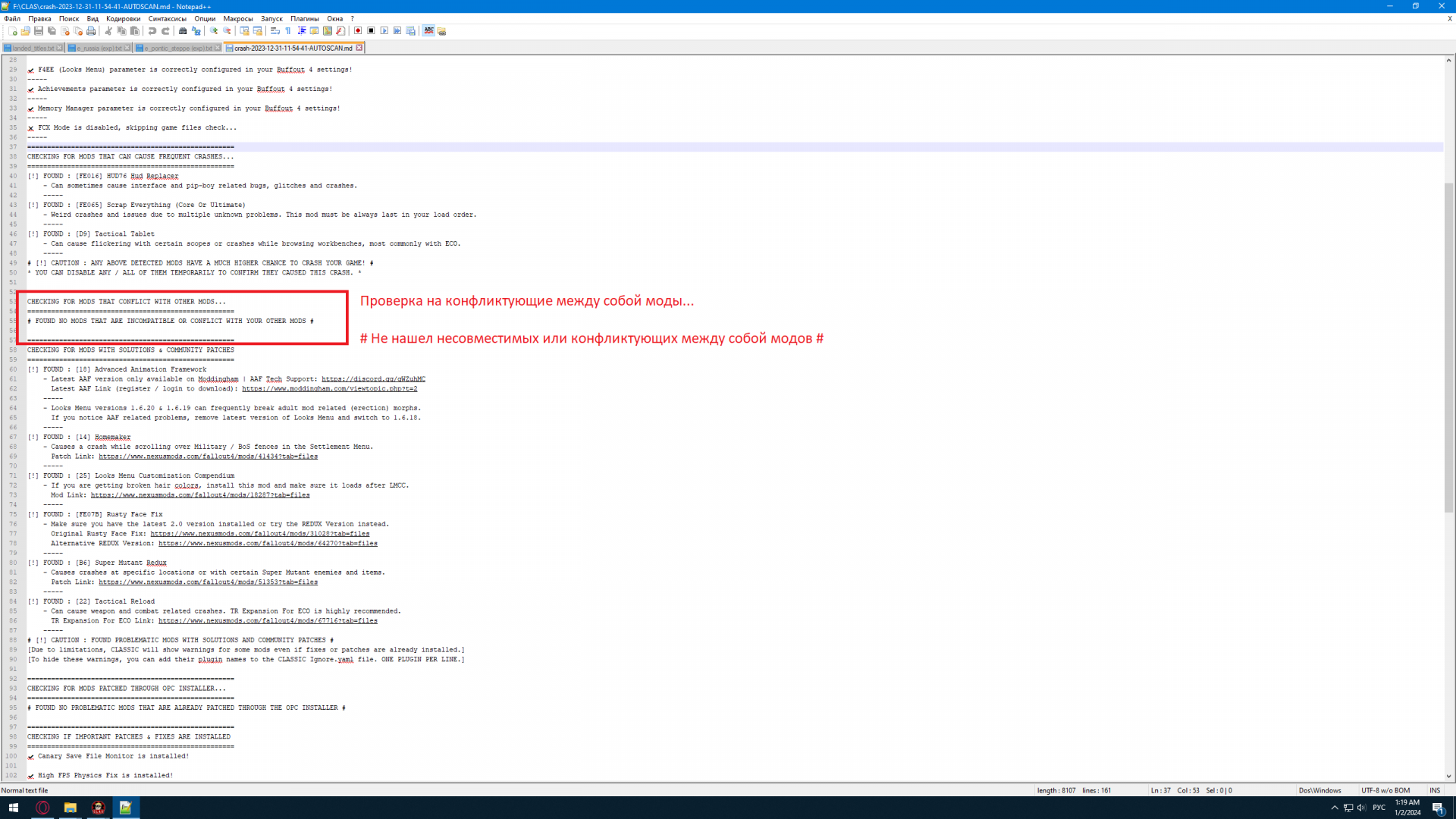This screenshot has height=819, width=1456.
Task: Start macro recording with red circle icon
Action: tap(358, 31)
